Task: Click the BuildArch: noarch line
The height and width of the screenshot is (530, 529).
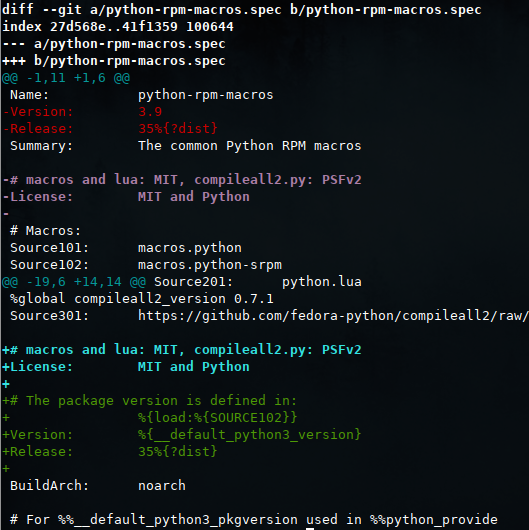Action: 98,485
